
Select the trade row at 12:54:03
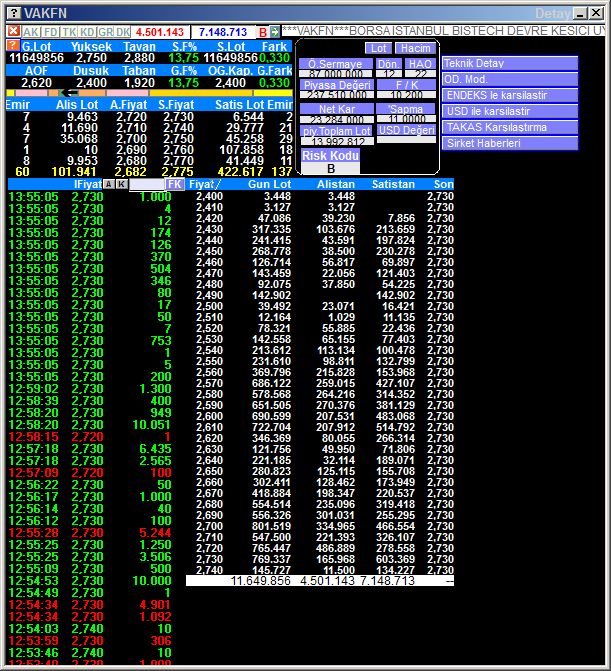click(x=90, y=629)
